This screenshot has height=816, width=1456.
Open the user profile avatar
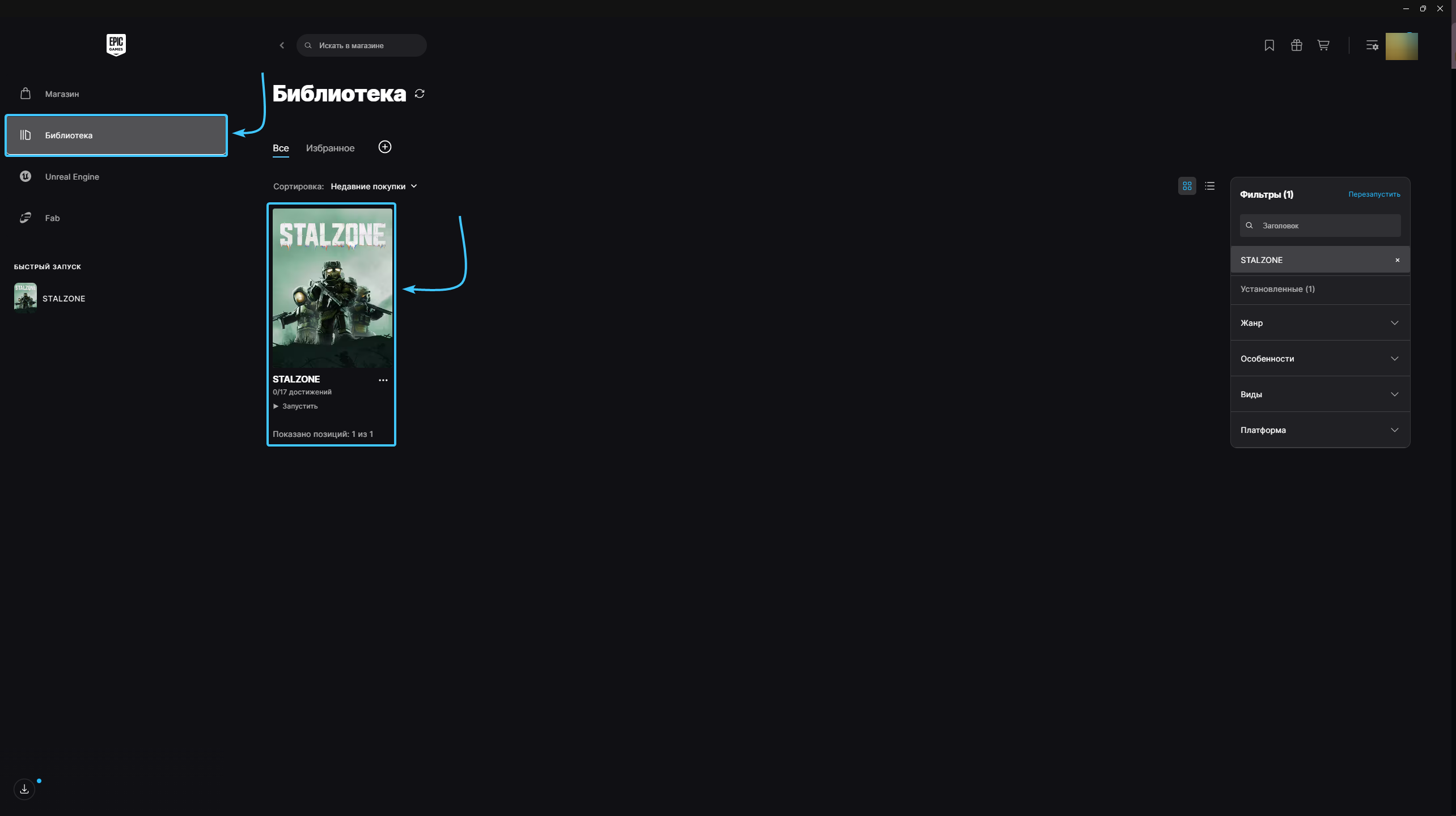click(x=1402, y=46)
